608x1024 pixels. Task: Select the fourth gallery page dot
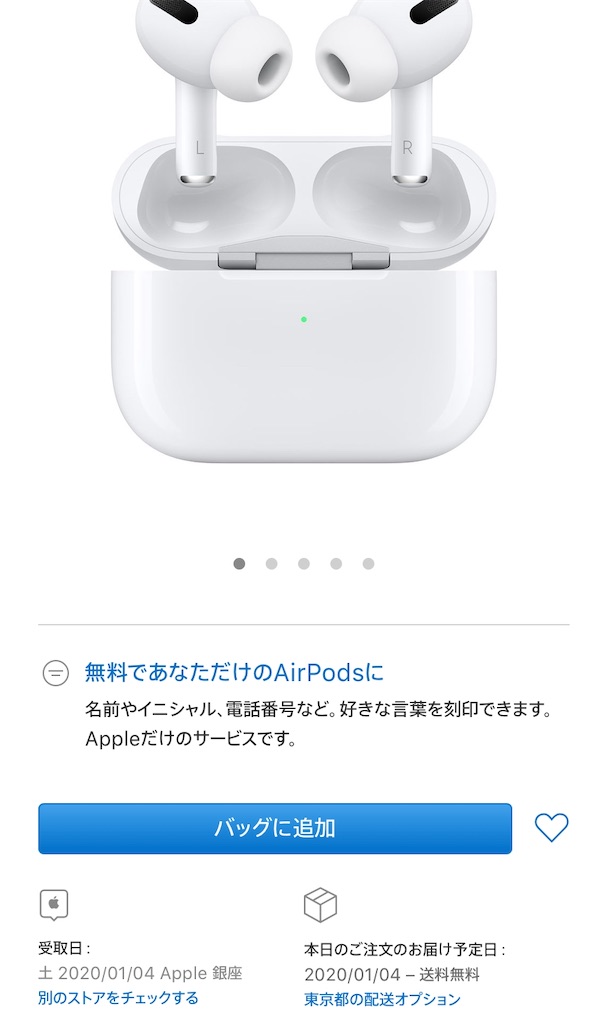click(x=336, y=564)
